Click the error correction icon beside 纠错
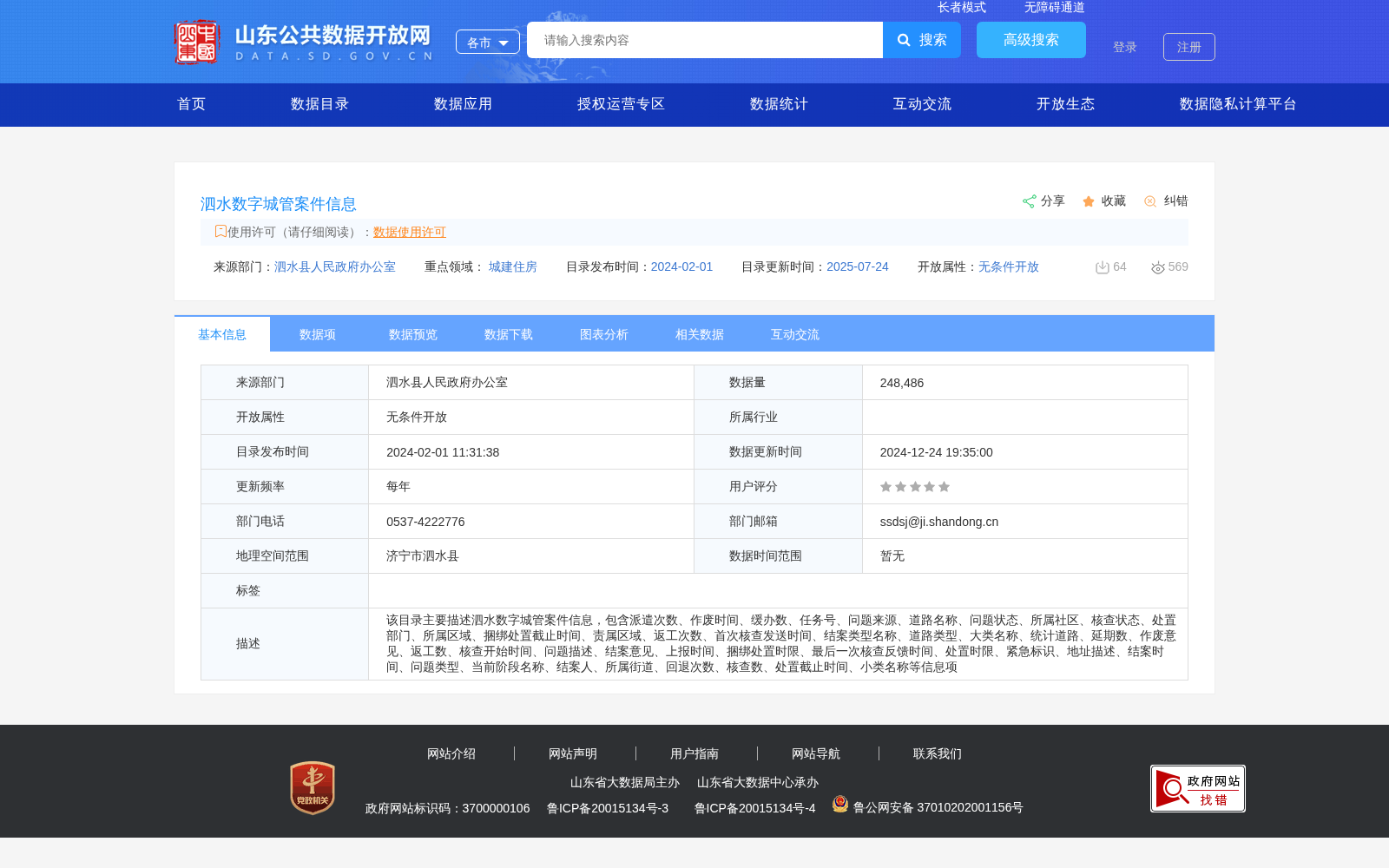This screenshot has height=868, width=1389. click(1150, 201)
